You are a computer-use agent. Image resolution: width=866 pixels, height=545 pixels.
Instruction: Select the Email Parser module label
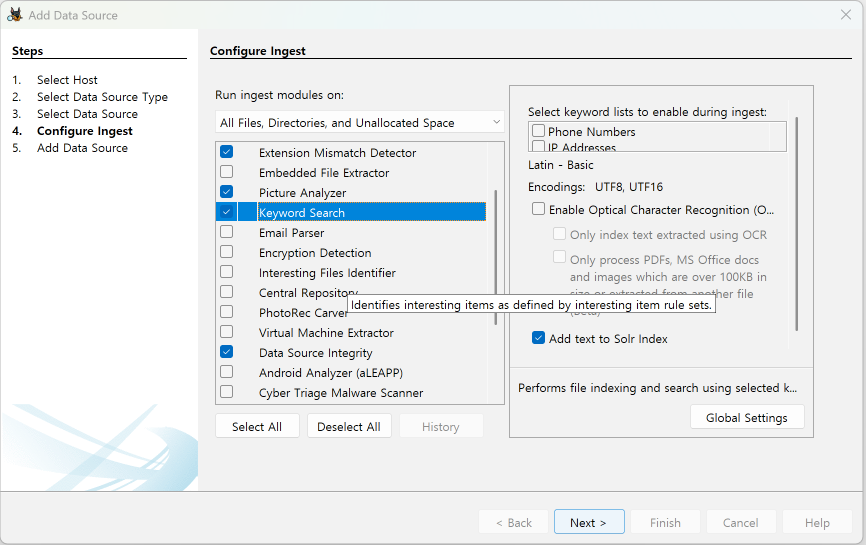click(x=291, y=233)
